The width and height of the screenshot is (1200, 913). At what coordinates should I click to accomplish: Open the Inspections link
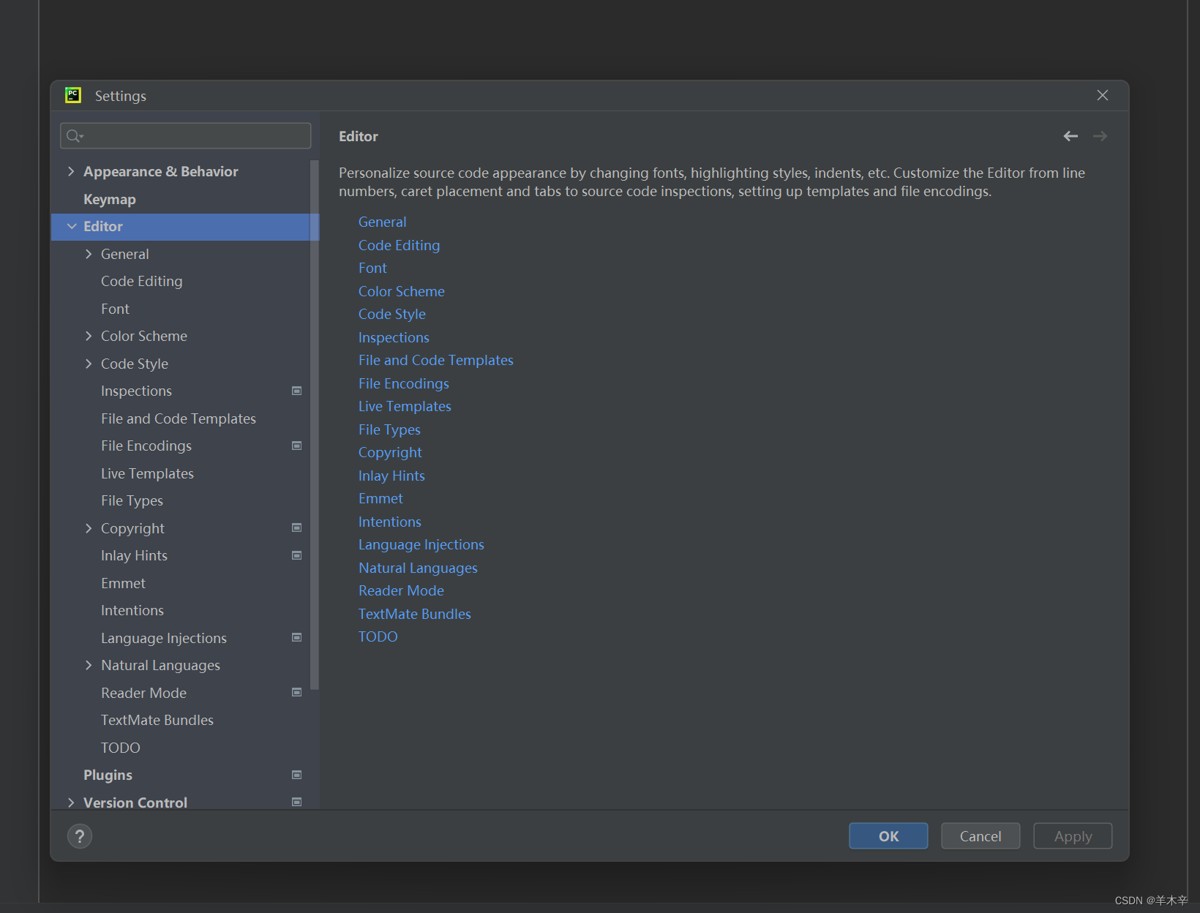[x=394, y=337]
